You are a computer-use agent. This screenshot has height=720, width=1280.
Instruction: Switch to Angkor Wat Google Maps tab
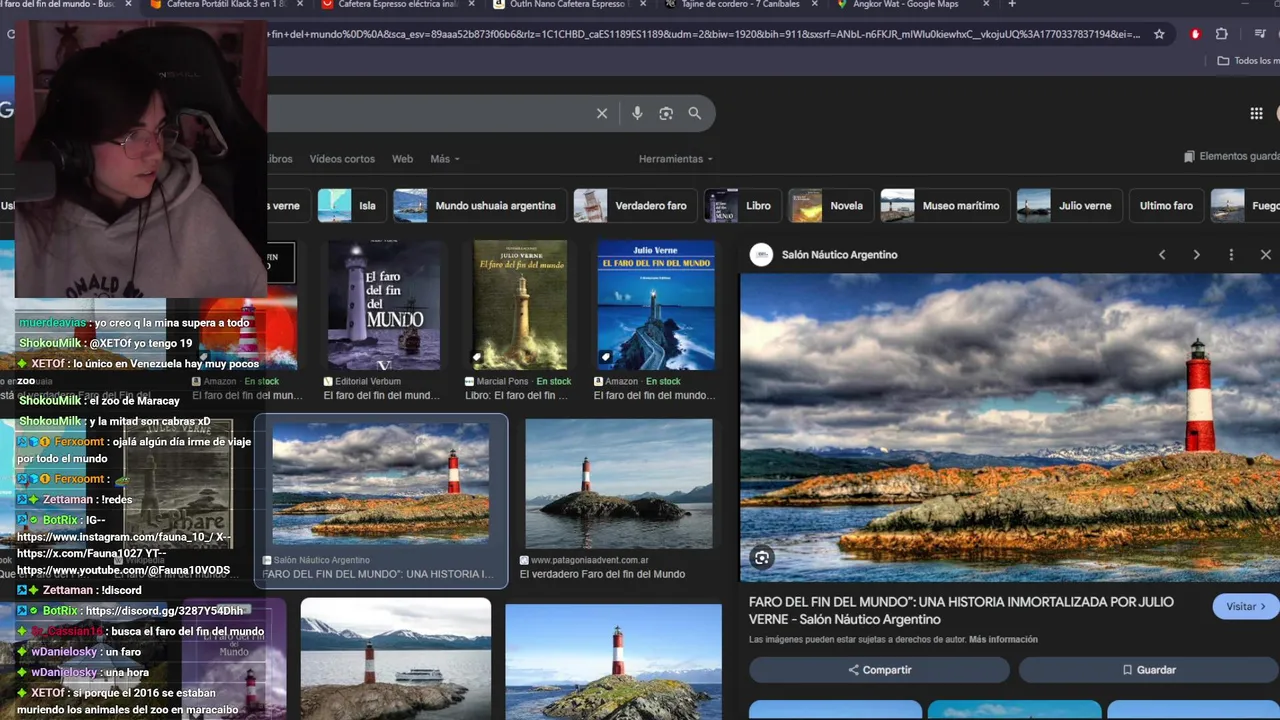tap(905, 5)
